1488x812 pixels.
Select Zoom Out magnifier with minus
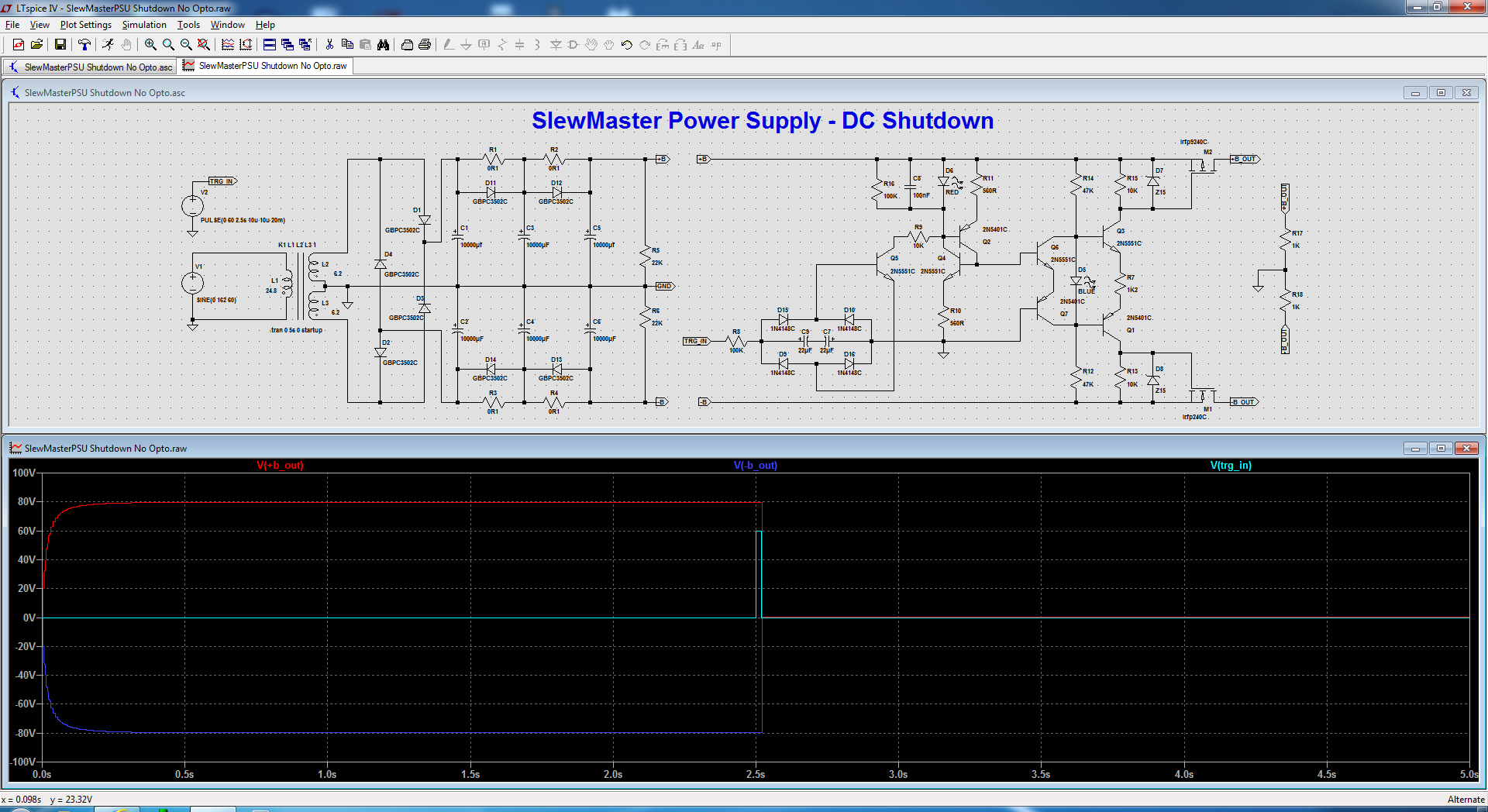(186, 45)
